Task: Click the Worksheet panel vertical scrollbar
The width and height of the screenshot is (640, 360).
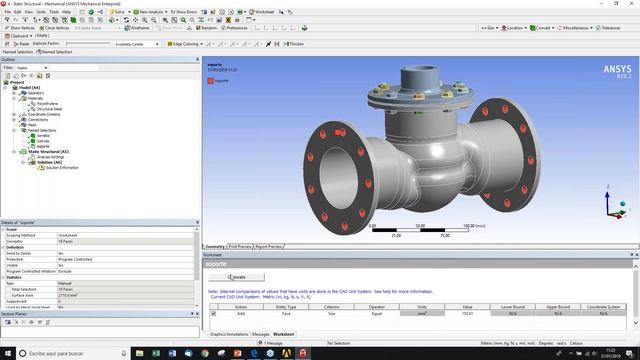Action: 636,294
